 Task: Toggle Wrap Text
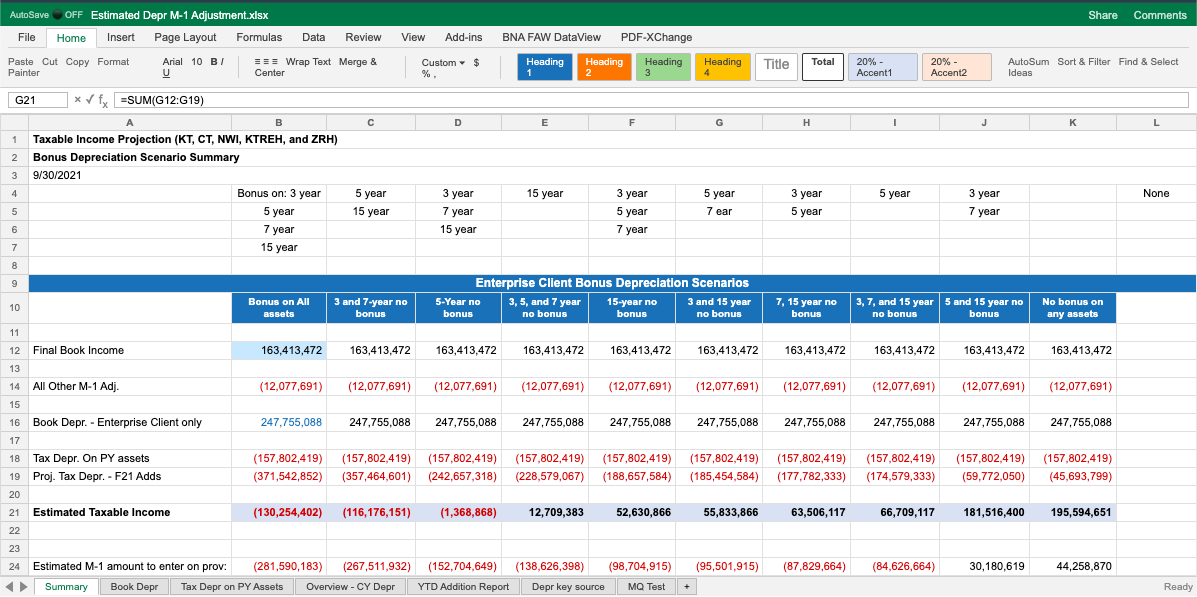point(308,62)
